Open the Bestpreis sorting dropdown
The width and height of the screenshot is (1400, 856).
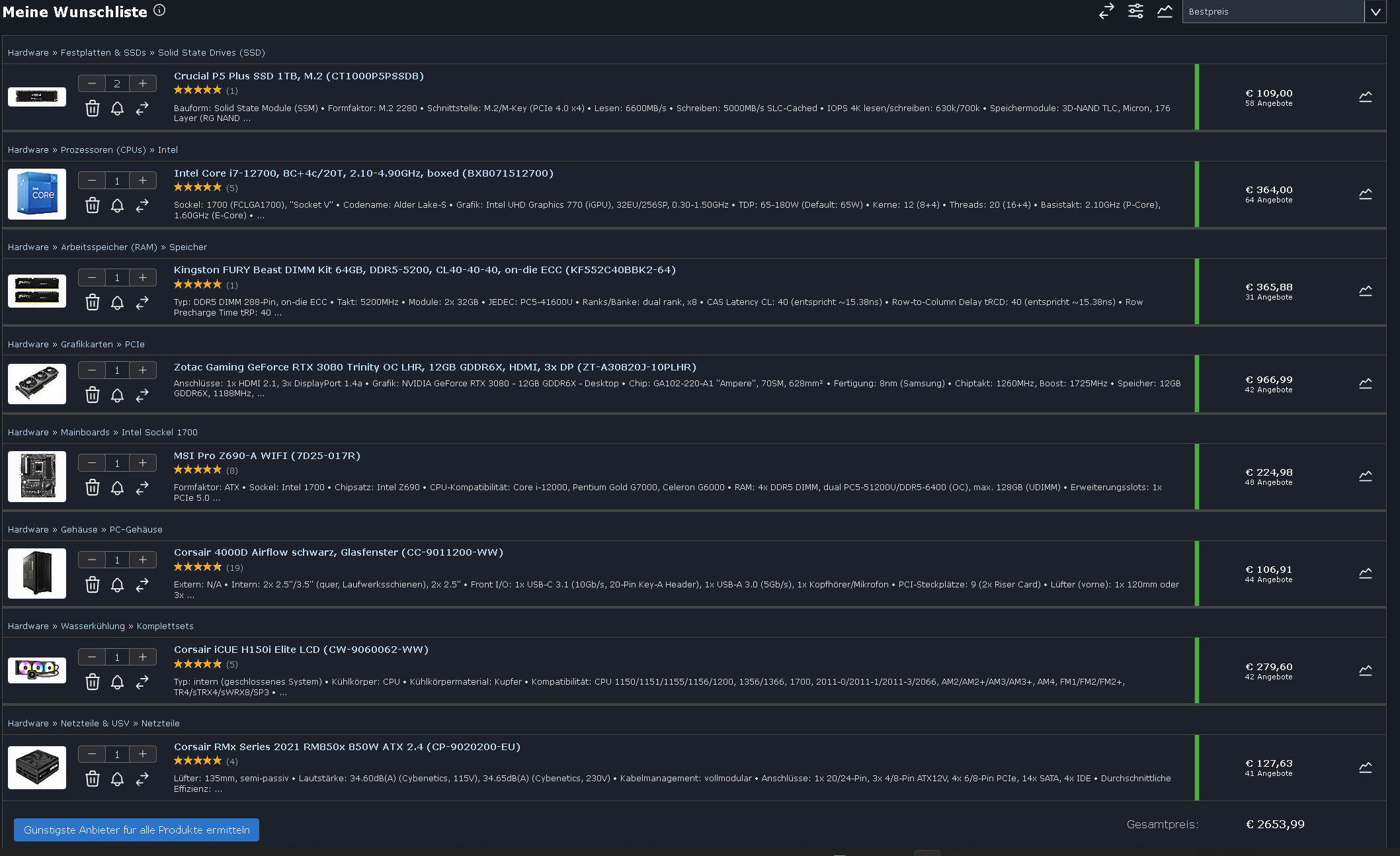1272,11
